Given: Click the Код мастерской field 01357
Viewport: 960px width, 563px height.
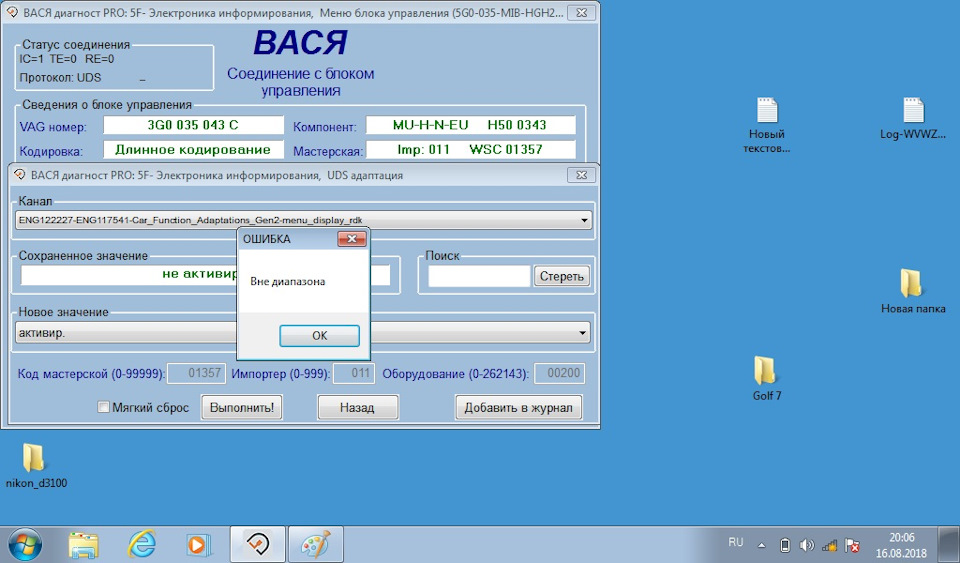Looking at the screenshot, I should (197, 373).
